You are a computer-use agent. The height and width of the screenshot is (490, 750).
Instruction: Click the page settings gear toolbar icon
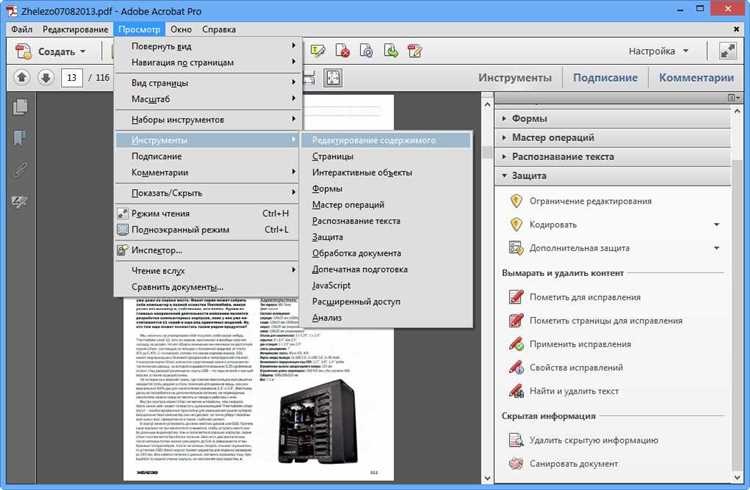(366, 51)
